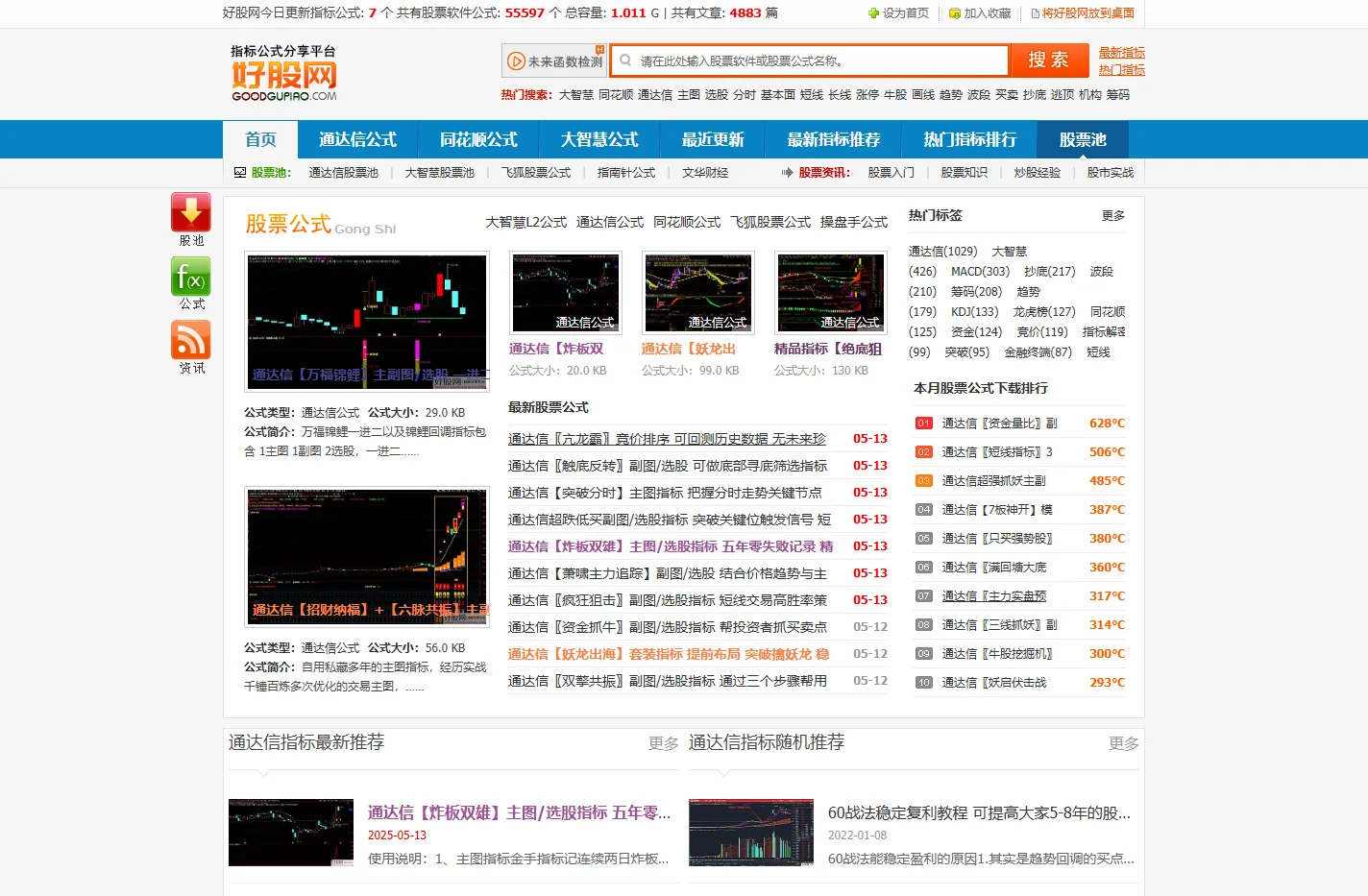Click the 未来函数检测 button icon
This screenshot has width=1368, height=896.
click(x=555, y=61)
